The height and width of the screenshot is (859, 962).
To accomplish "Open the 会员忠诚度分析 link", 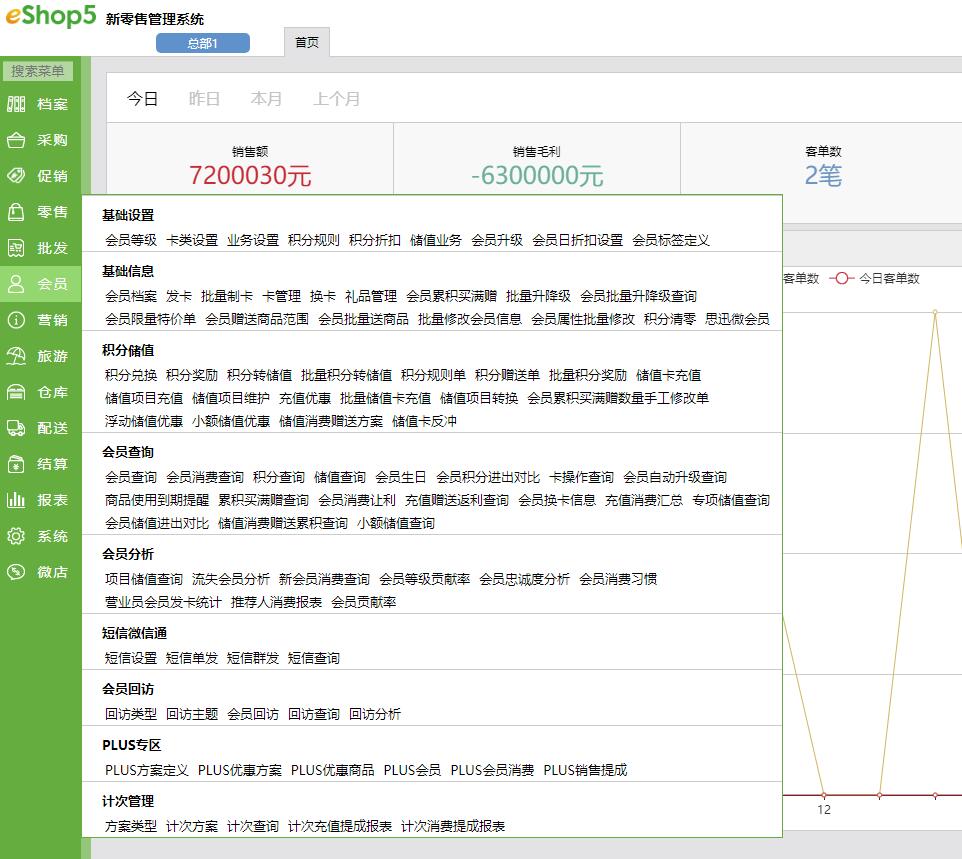I will click(x=525, y=579).
